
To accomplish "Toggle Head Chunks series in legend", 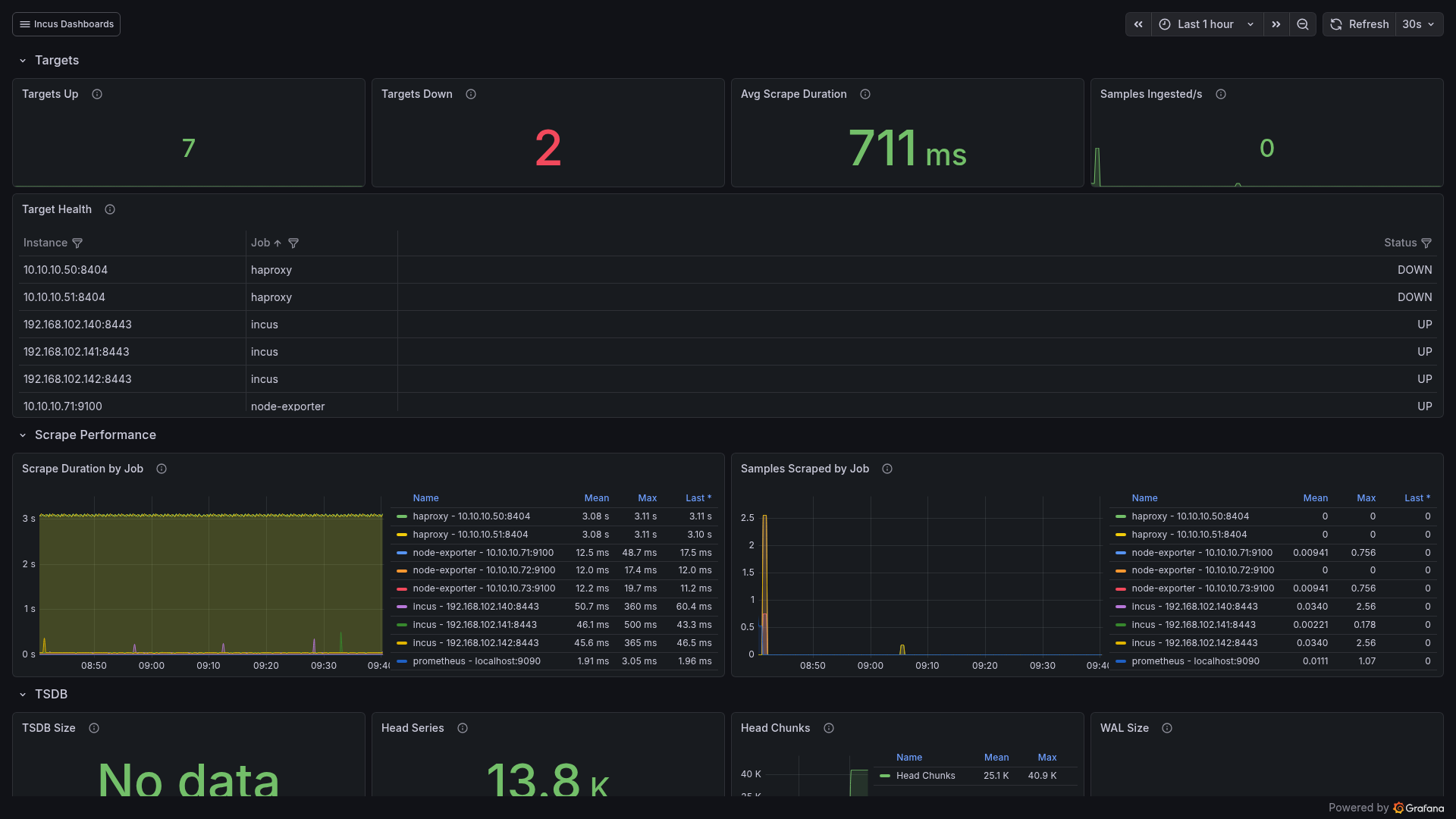I will 925,776.
